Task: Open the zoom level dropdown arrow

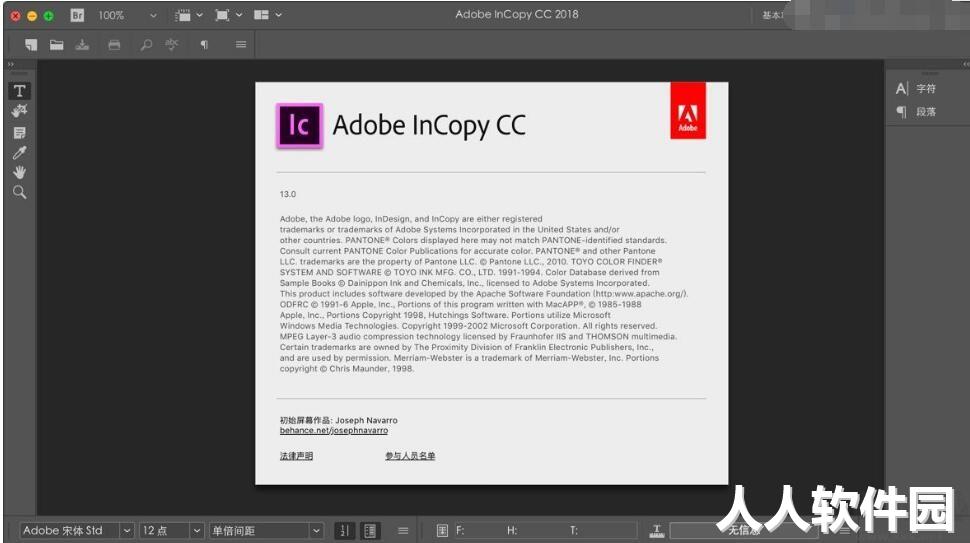Action: tap(153, 15)
